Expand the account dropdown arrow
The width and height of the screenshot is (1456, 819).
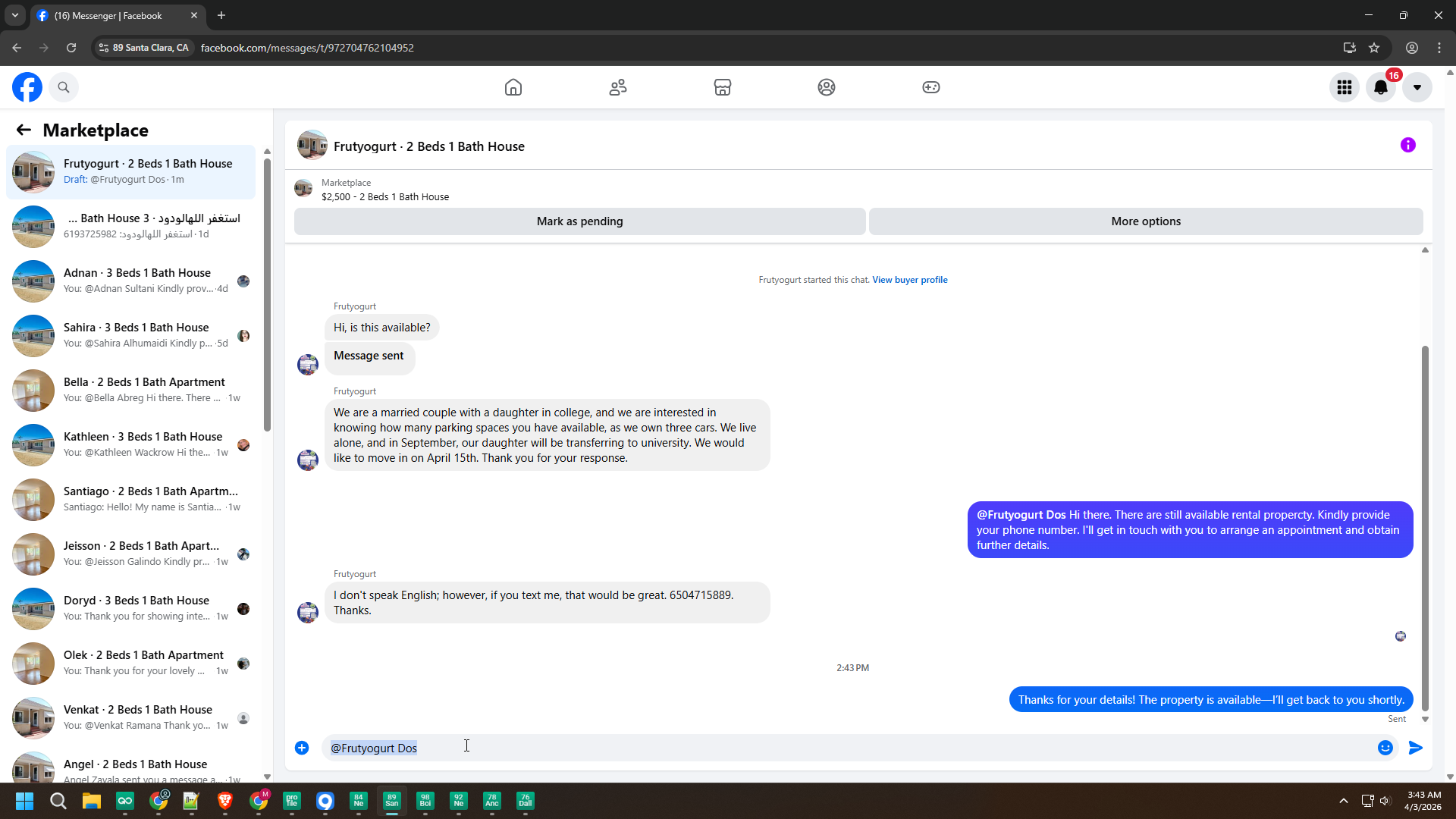point(1417,87)
